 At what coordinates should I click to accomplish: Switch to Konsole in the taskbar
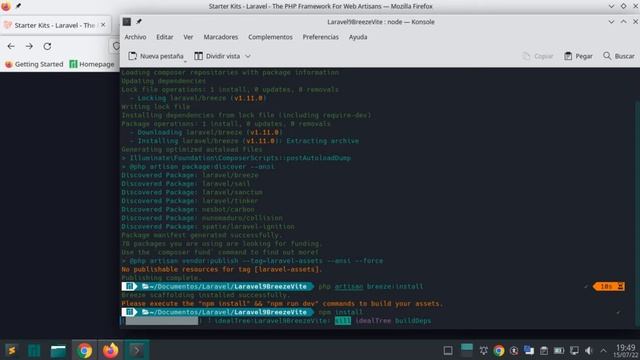tap(136, 350)
